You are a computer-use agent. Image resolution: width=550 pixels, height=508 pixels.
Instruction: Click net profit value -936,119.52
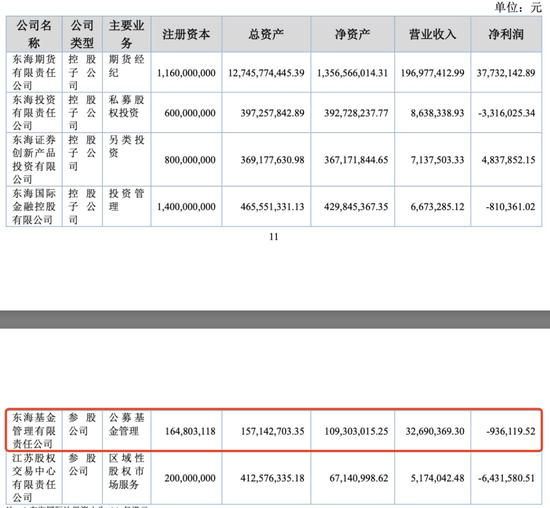pyautogui.click(x=511, y=431)
